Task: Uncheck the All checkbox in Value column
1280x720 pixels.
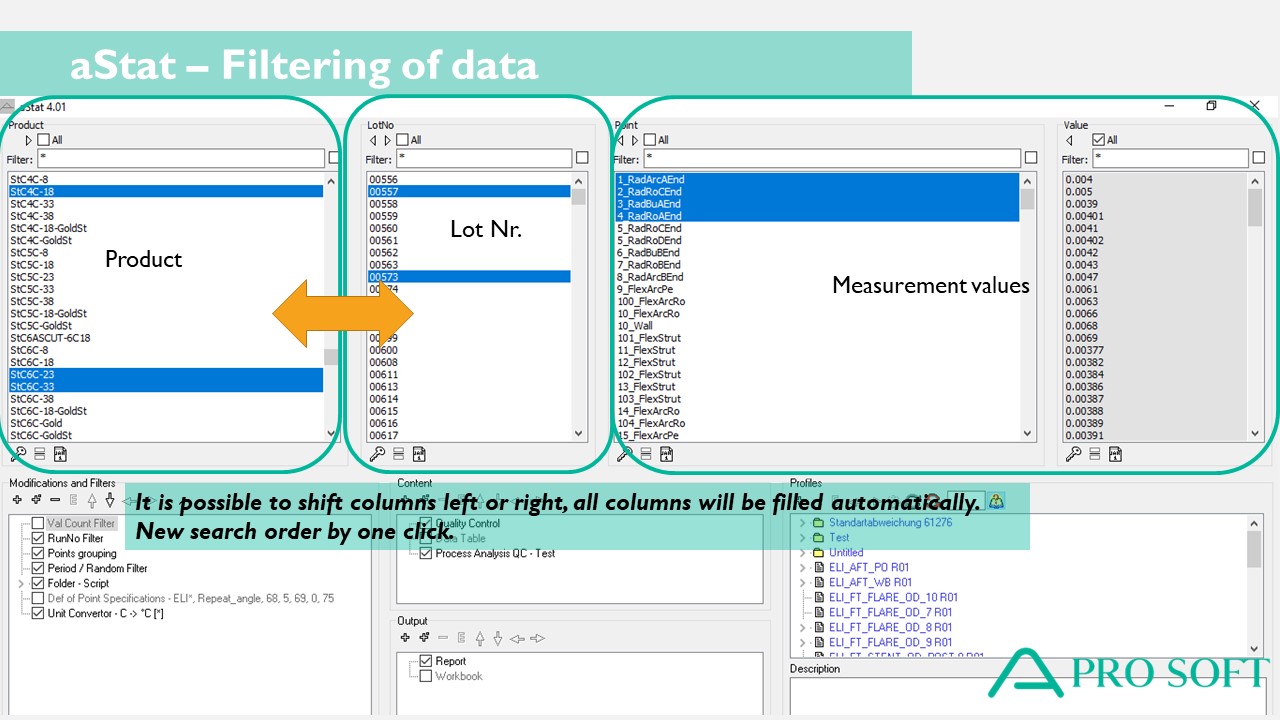Action: pyautogui.click(x=1099, y=141)
